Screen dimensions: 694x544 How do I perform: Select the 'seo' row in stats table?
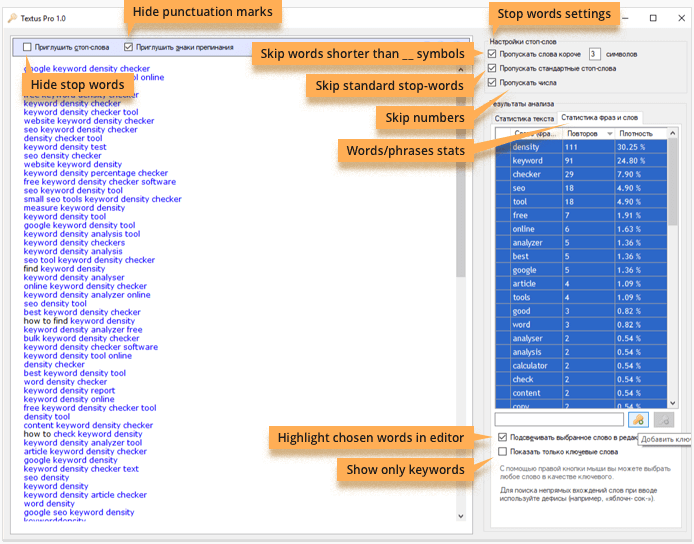point(581,188)
